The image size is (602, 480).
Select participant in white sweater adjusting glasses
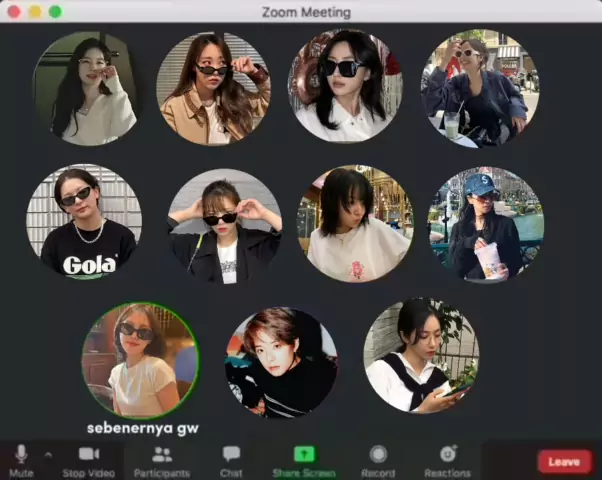(x=87, y=88)
